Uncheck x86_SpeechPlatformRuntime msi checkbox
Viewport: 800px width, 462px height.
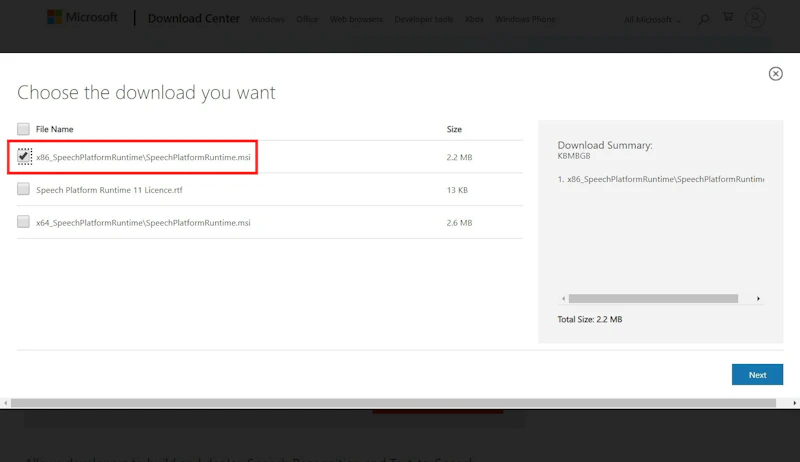pos(24,156)
